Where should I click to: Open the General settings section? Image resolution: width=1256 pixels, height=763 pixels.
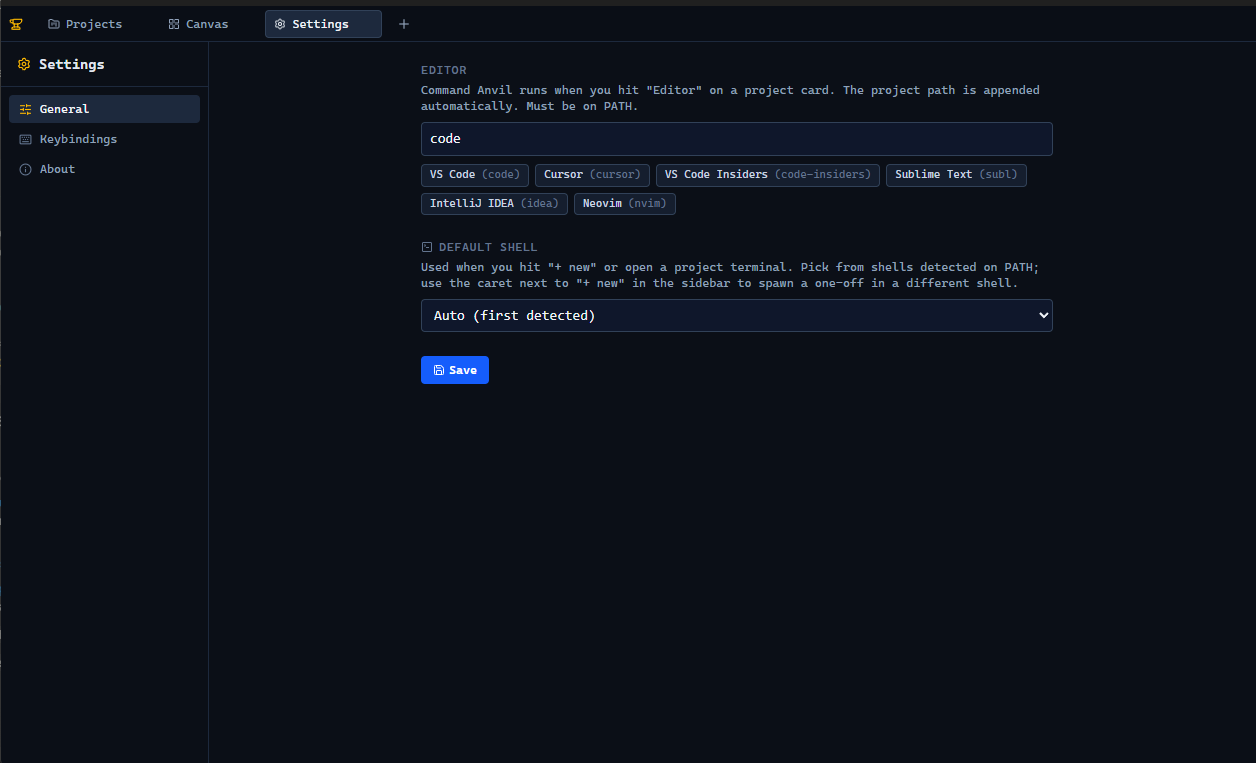104,109
